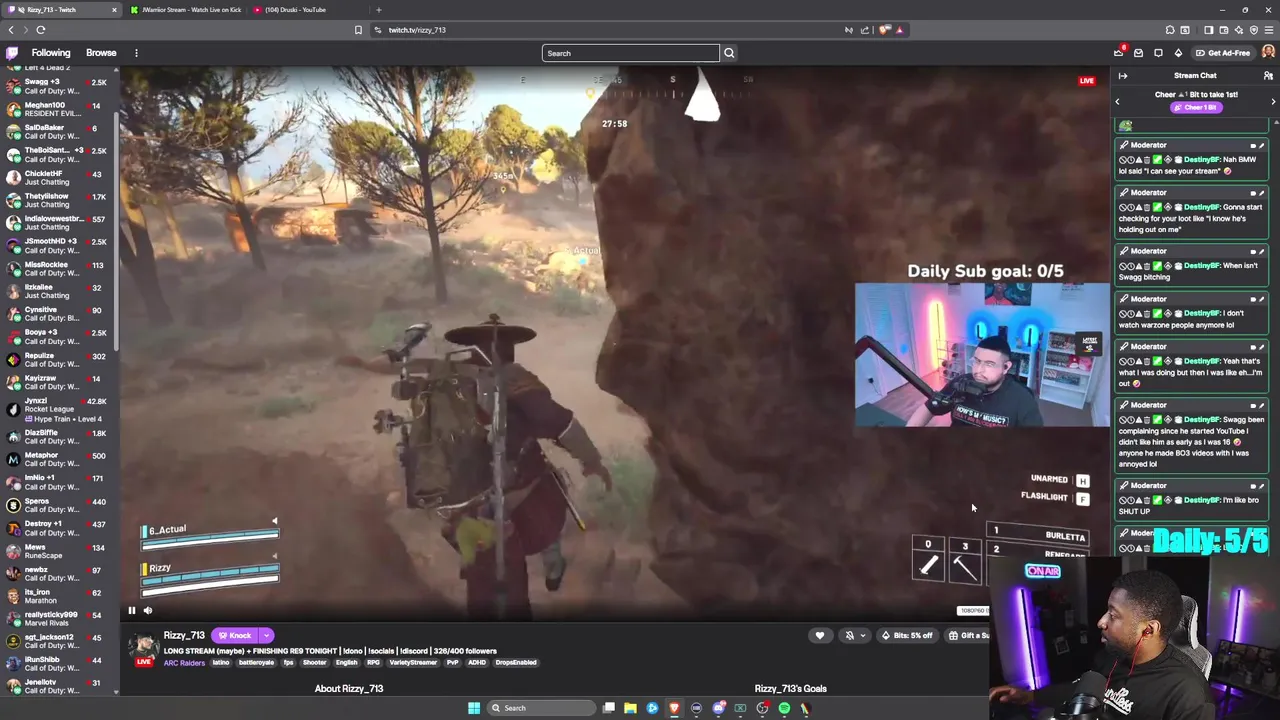Open a new browser tab
Image resolution: width=1280 pixels, height=720 pixels.
(x=378, y=10)
